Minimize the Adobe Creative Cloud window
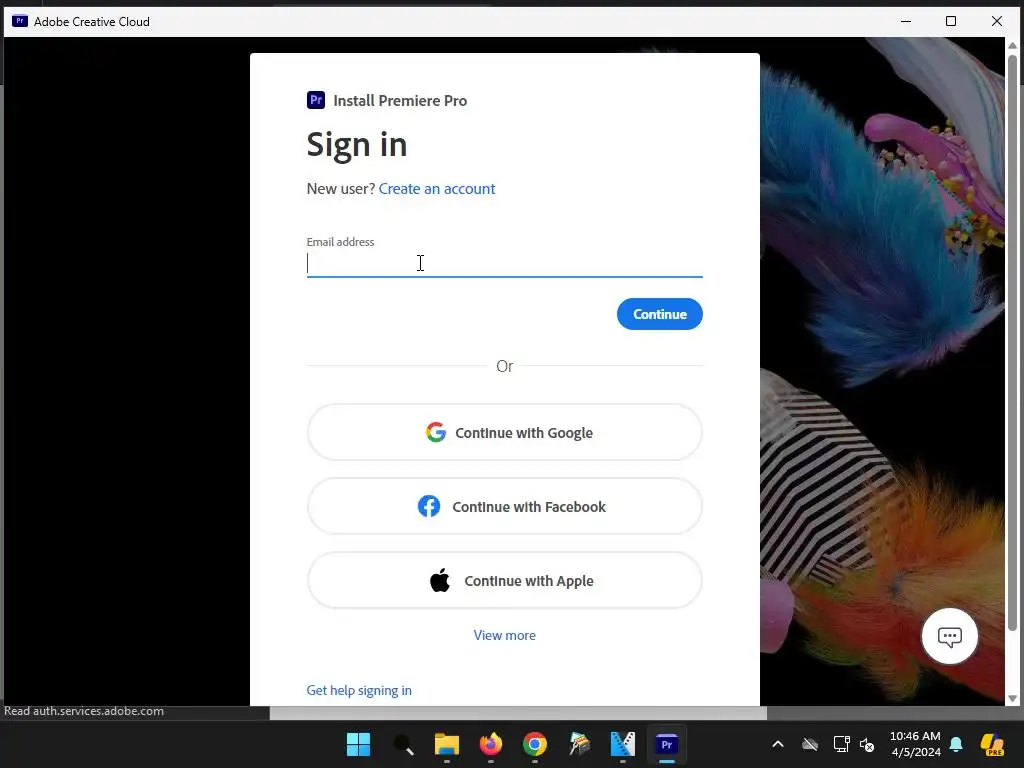The height and width of the screenshot is (768, 1024). 906,22
